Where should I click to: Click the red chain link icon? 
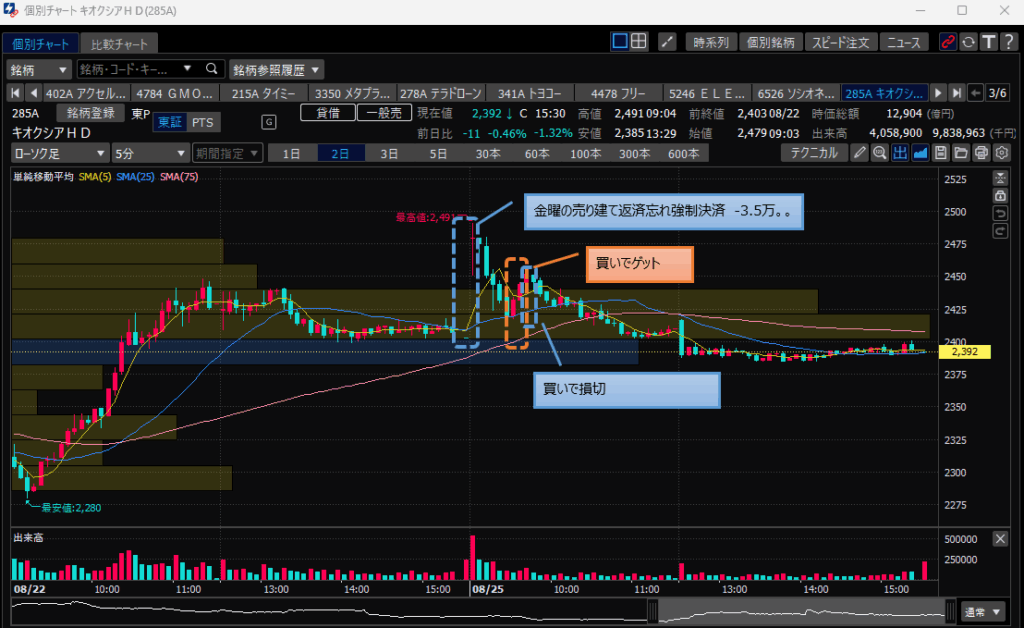tap(948, 42)
